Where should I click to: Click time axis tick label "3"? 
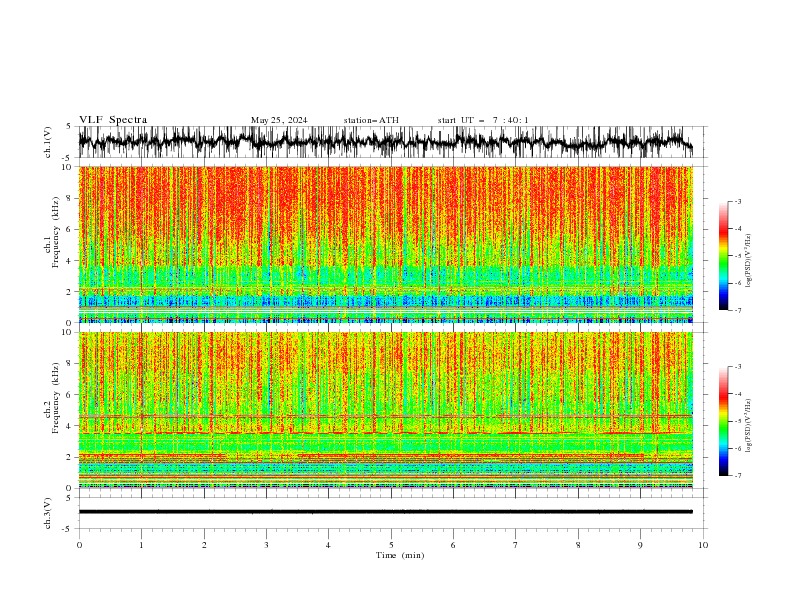(x=266, y=545)
